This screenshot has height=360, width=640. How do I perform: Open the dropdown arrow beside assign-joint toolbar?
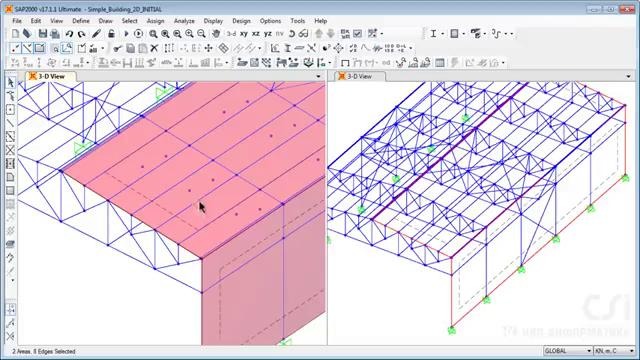[87, 63]
